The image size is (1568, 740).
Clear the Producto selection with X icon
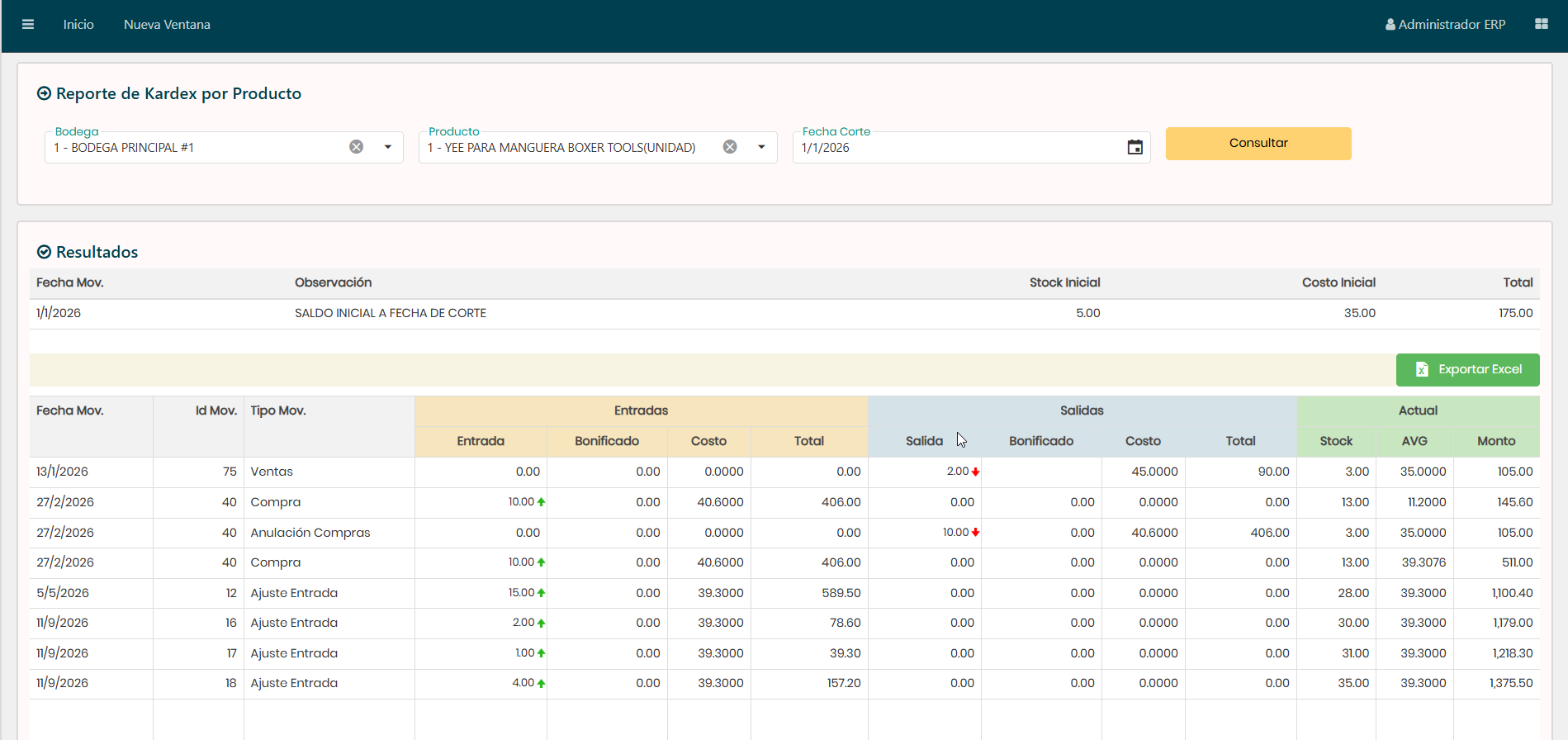730,147
